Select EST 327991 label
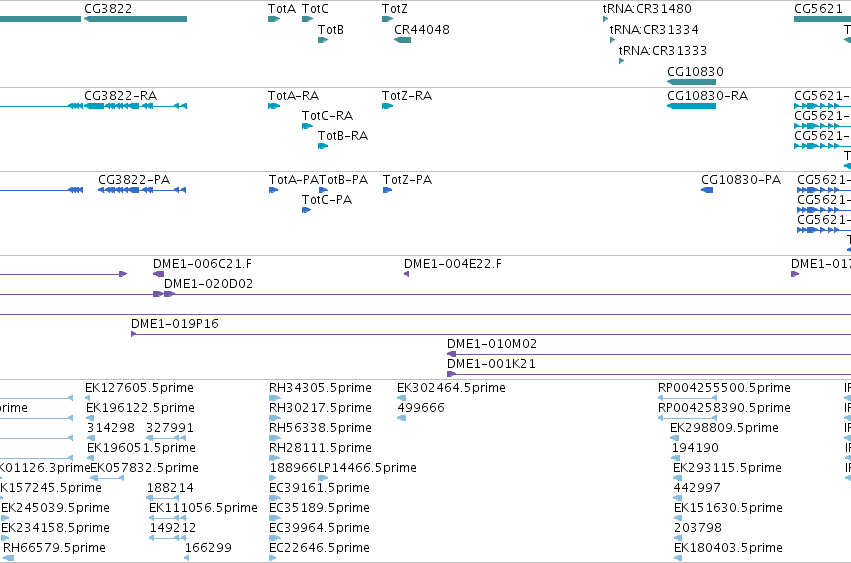The image size is (851, 563). point(170,428)
